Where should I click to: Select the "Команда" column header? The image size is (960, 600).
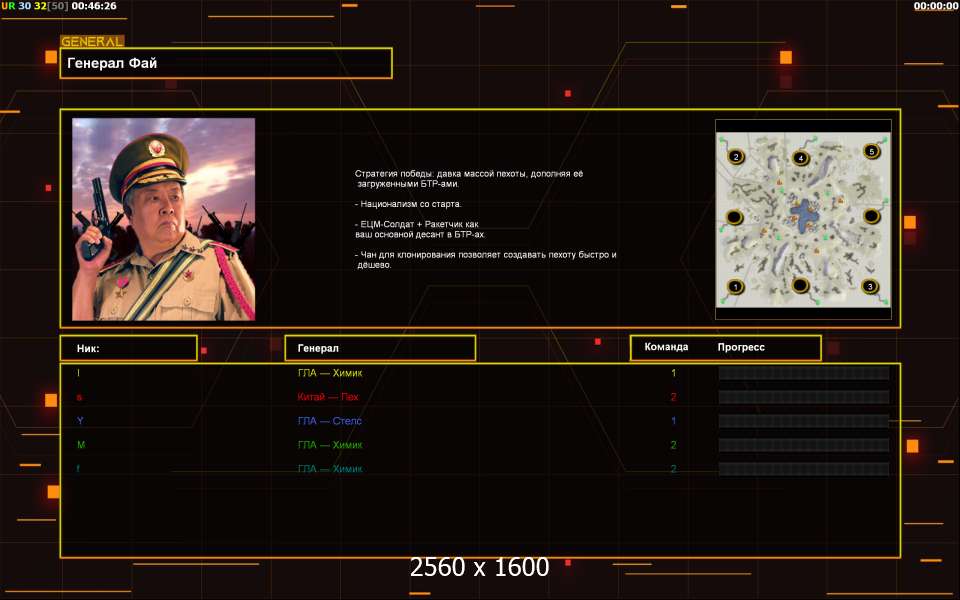point(666,347)
